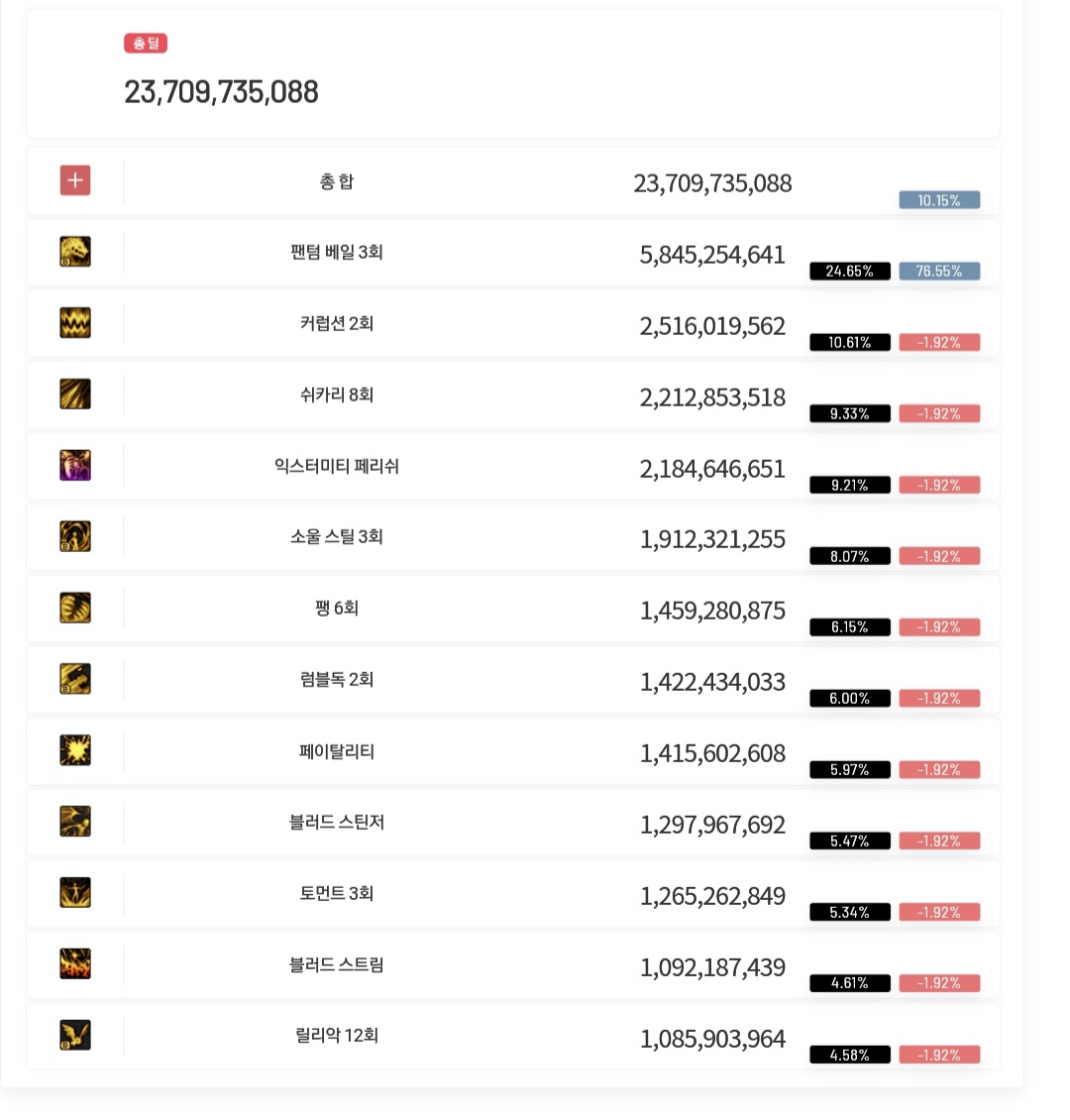Click the blue 10.15% badge
1070x1120 pixels.
pos(939,200)
